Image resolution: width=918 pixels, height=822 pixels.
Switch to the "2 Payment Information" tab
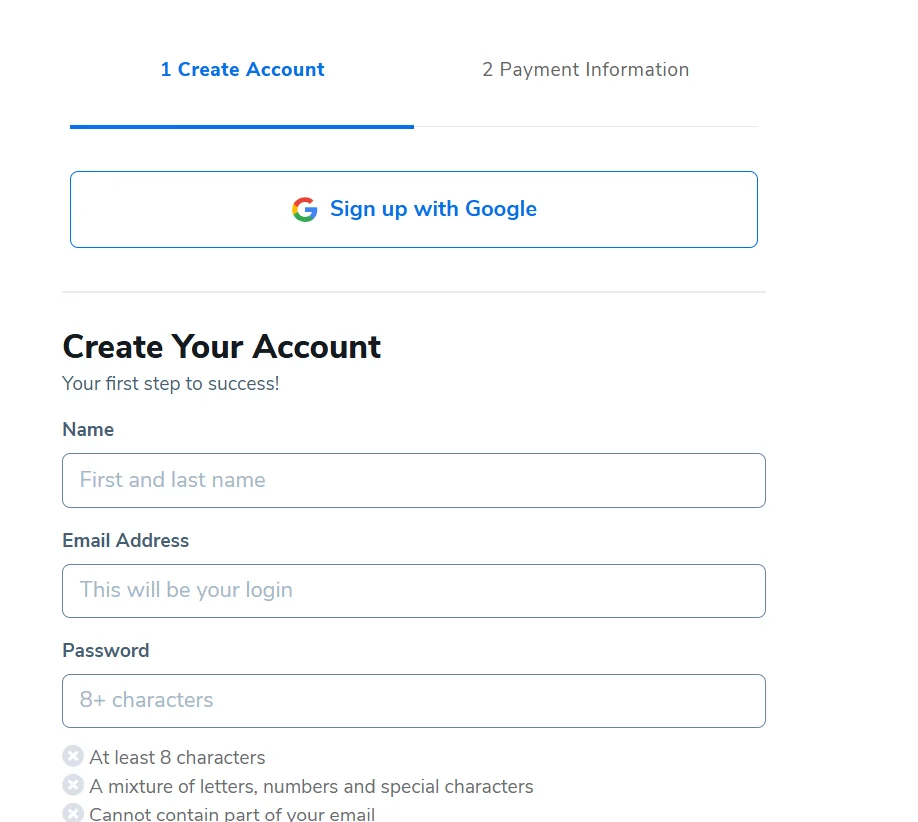[x=585, y=69]
